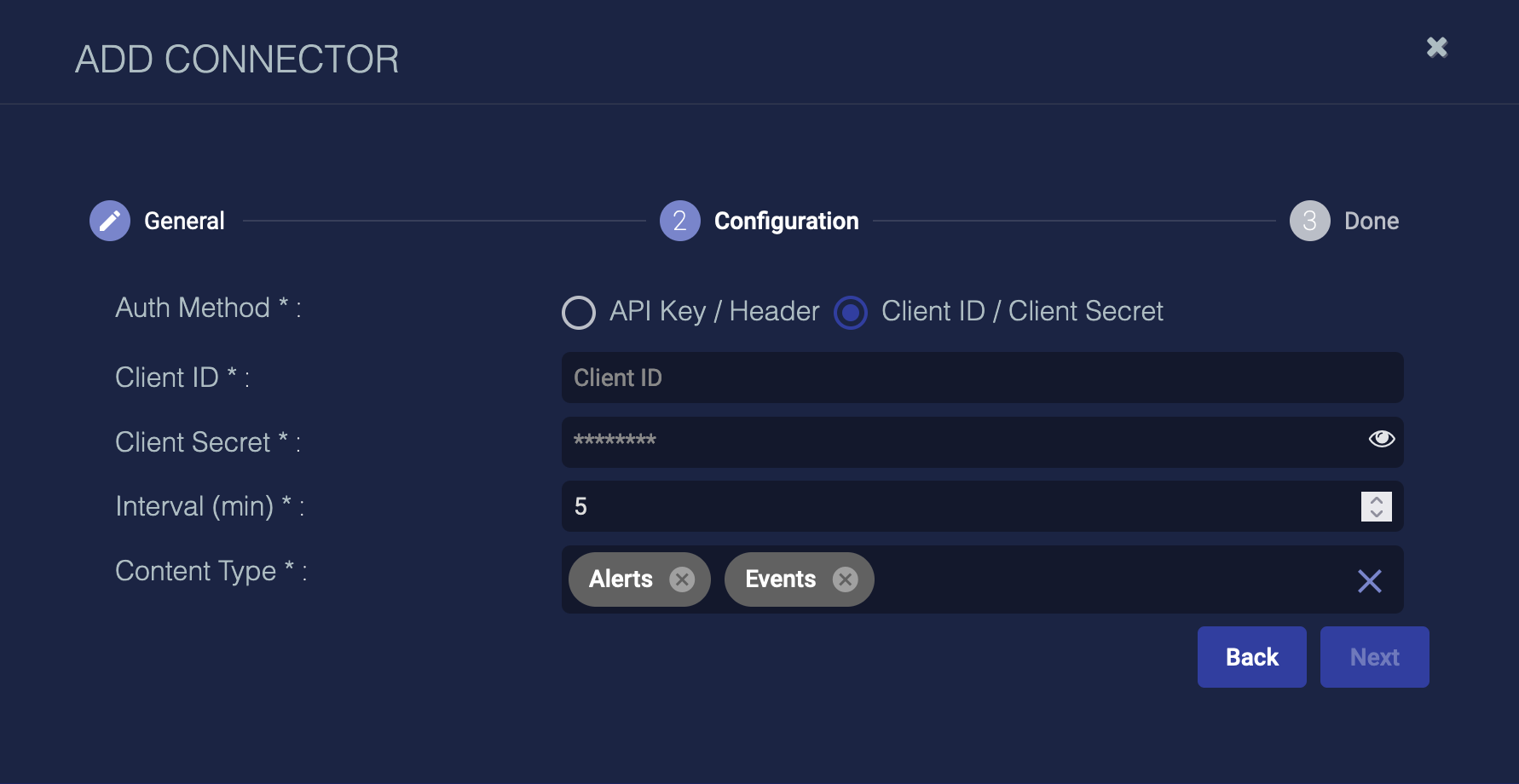Viewport: 1519px width, 784px height.
Task: Click the Client ID input field
Action: tap(980, 378)
